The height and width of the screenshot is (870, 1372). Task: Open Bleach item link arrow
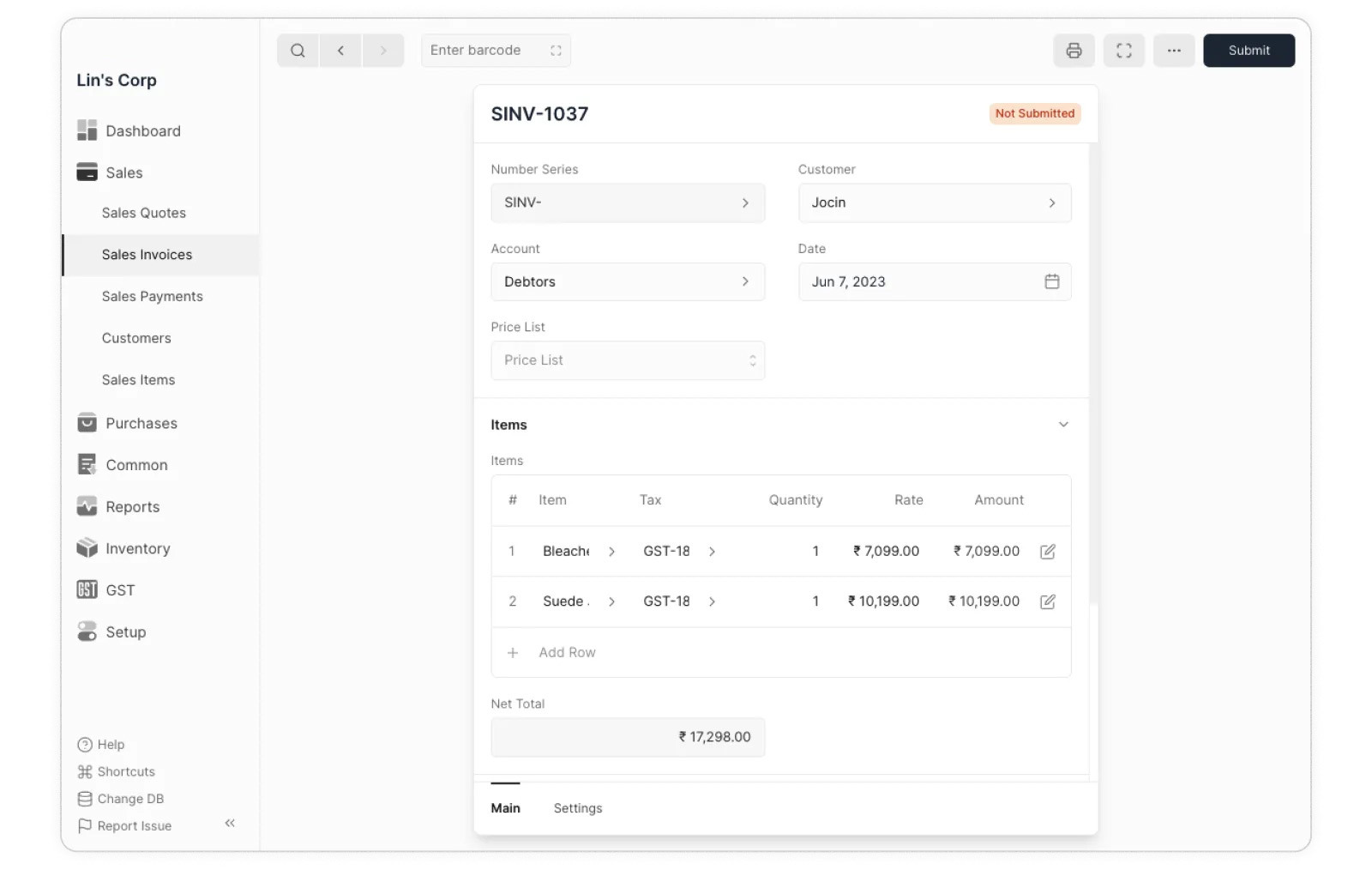coord(611,552)
